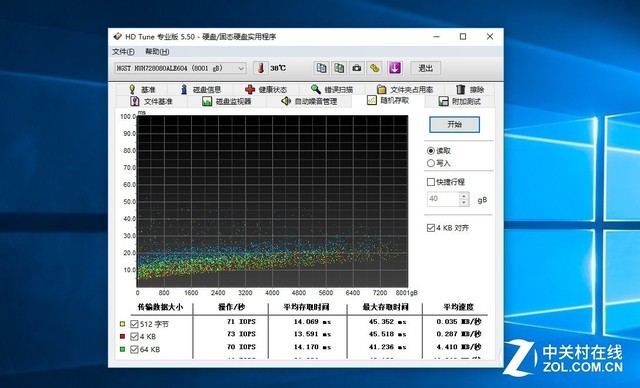Open the 健康状态 health tab
The height and width of the screenshot is (388, 640).
[267, 89]
